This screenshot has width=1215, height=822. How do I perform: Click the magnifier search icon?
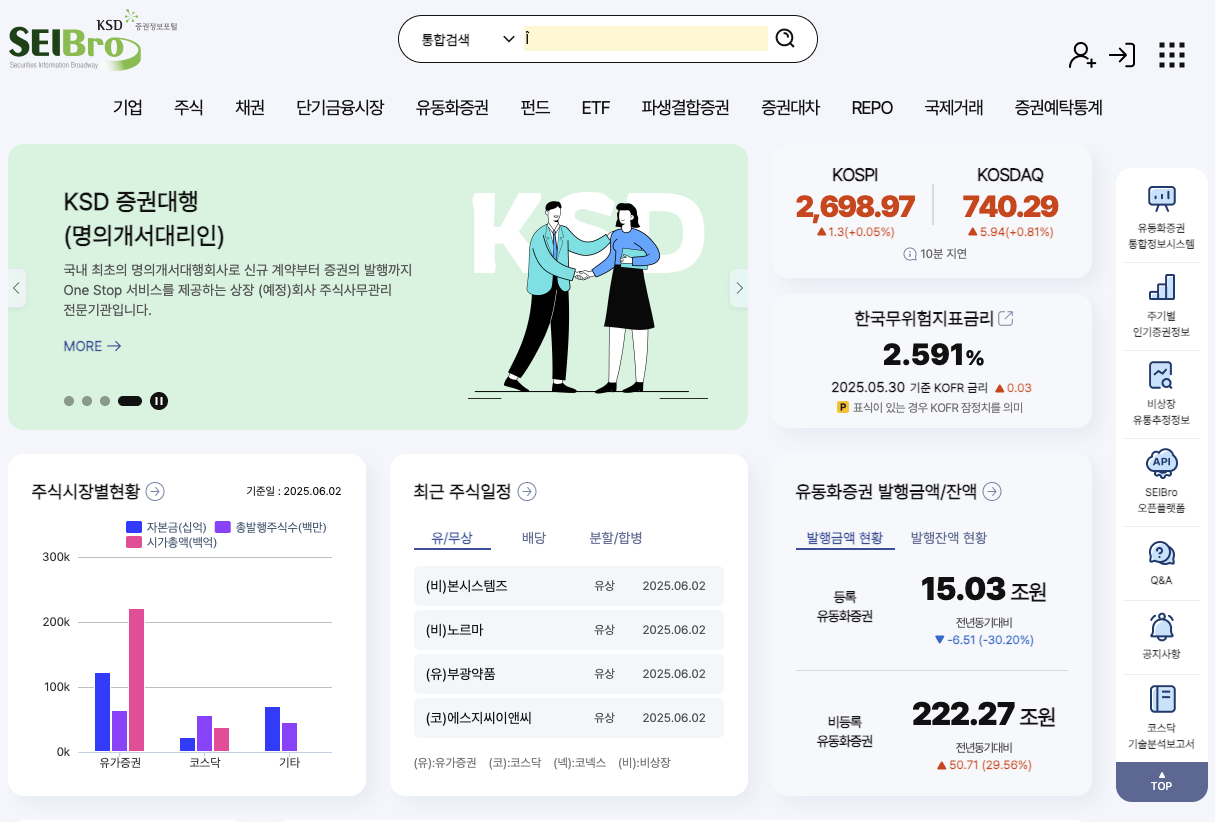click(785, 39)
